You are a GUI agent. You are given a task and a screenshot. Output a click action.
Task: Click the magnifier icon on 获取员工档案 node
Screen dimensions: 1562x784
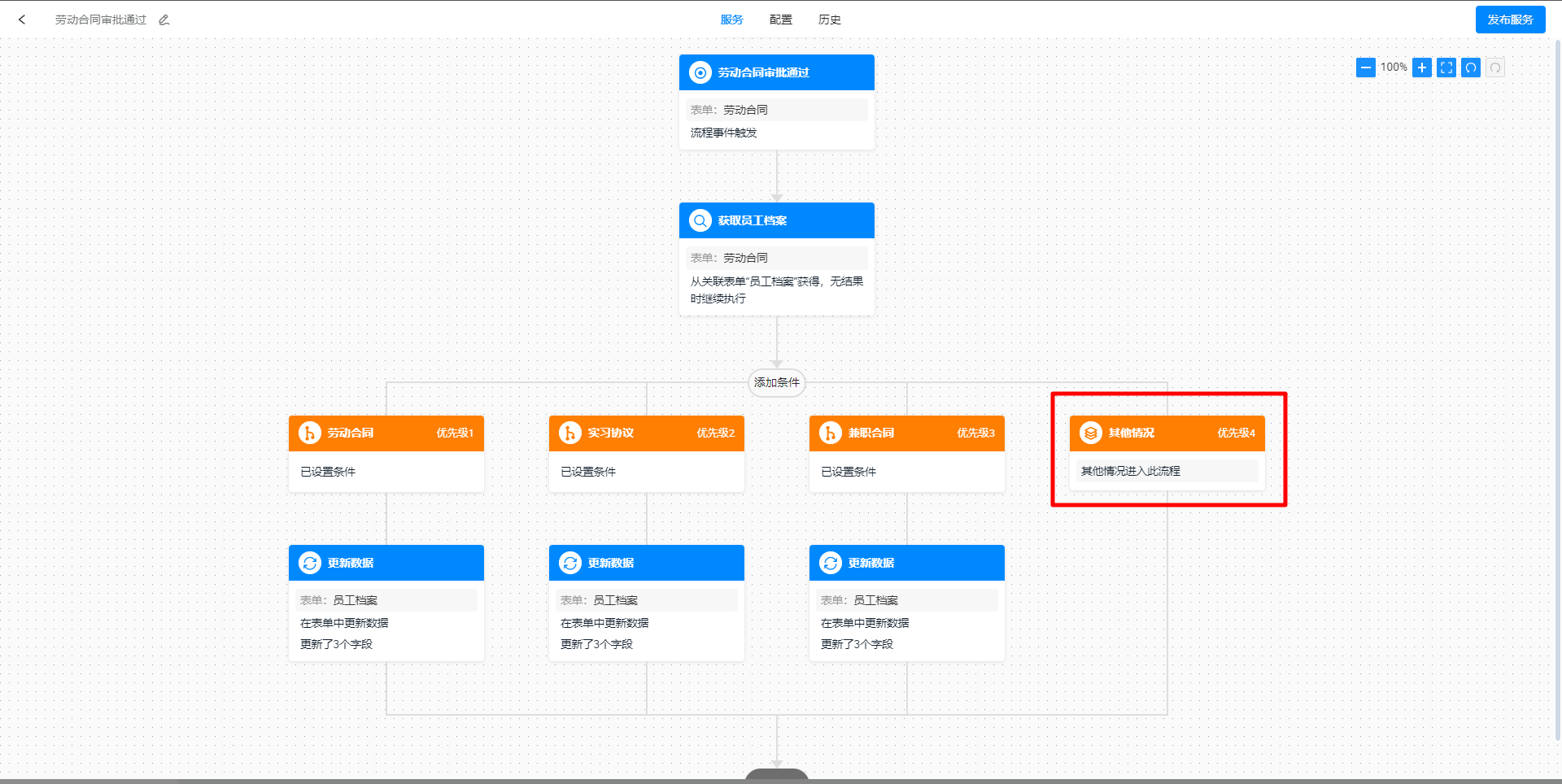click(700, 220)
